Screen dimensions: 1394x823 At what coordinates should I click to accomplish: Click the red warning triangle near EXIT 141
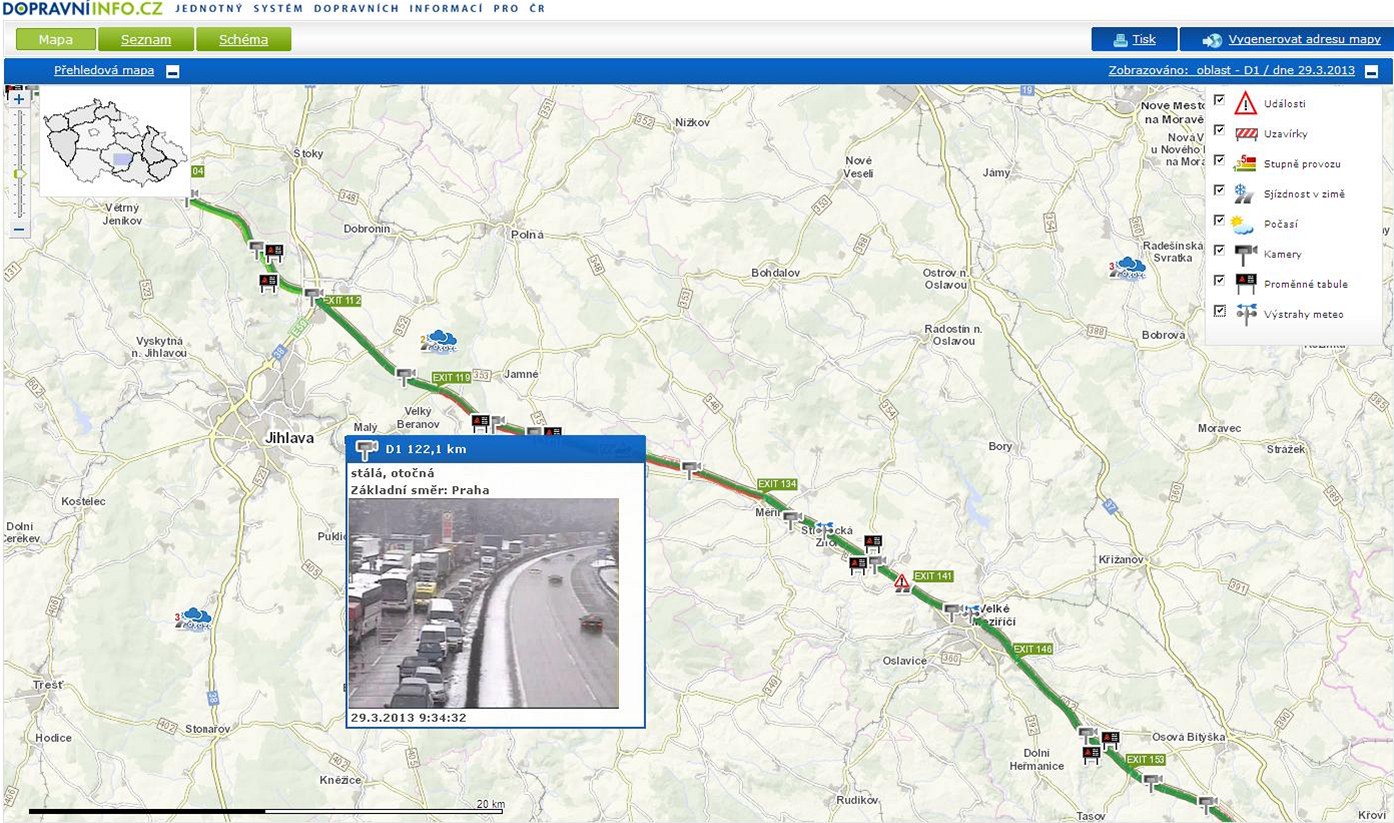[x=902, y=583]
